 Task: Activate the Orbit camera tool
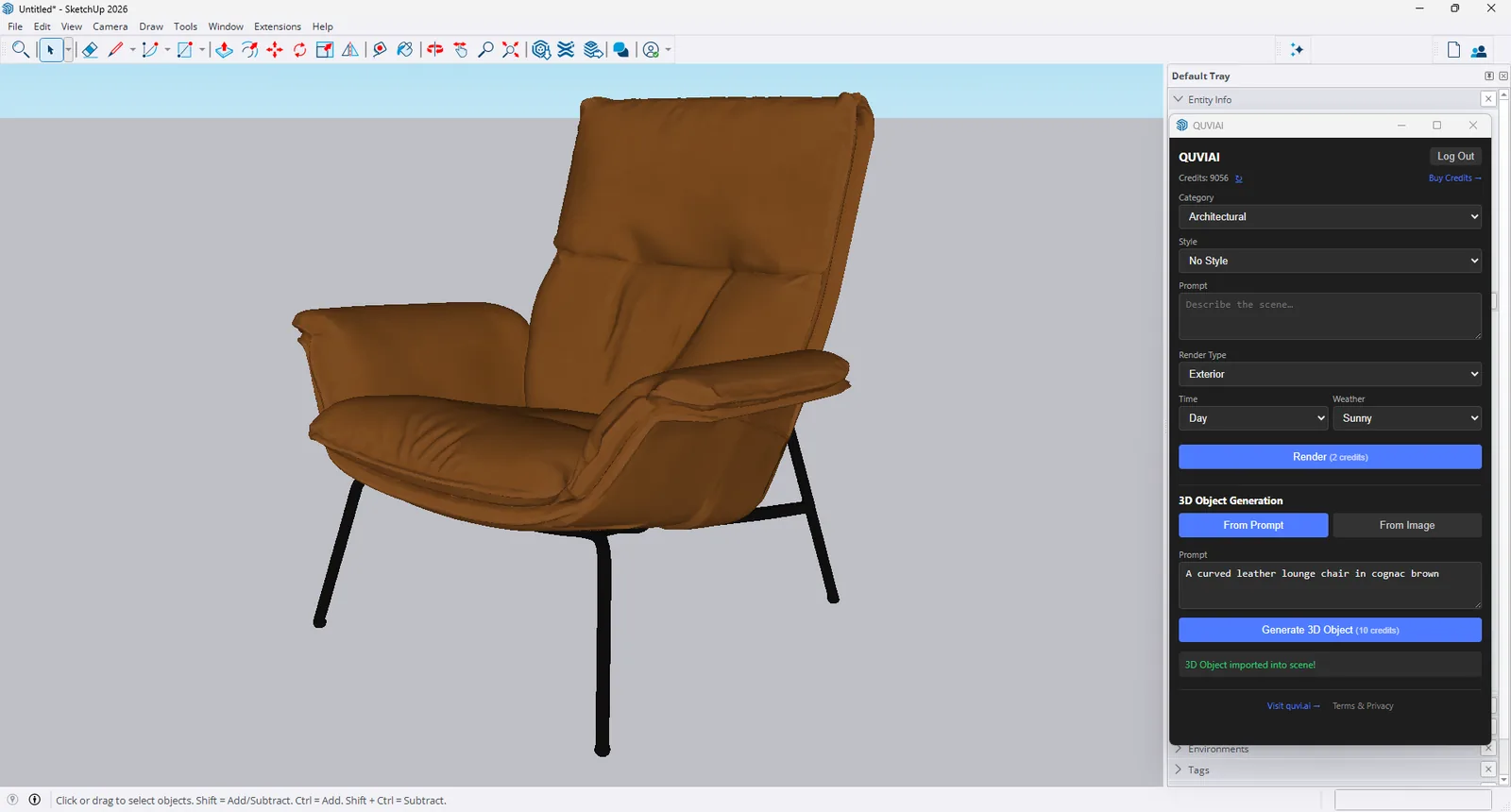point(434,50)
